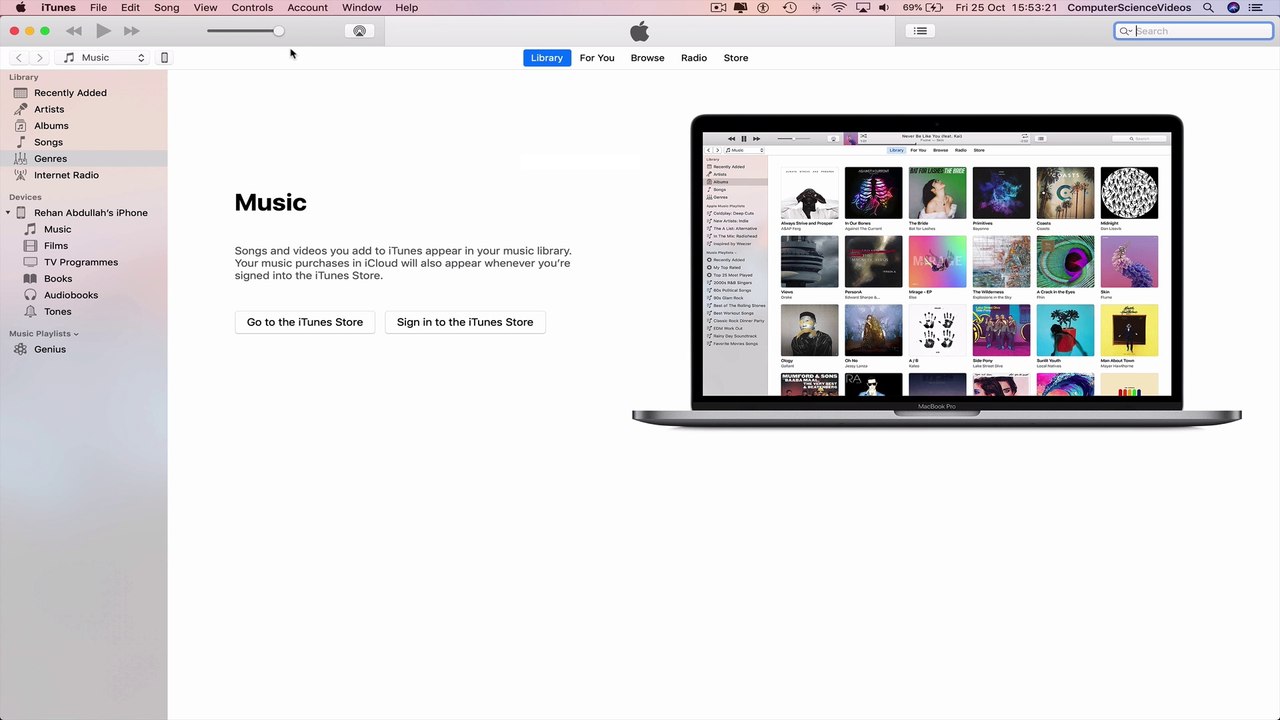The width and height of the screenshot is (1280, 720).
Task: Open the File menu
Action: 98,8
